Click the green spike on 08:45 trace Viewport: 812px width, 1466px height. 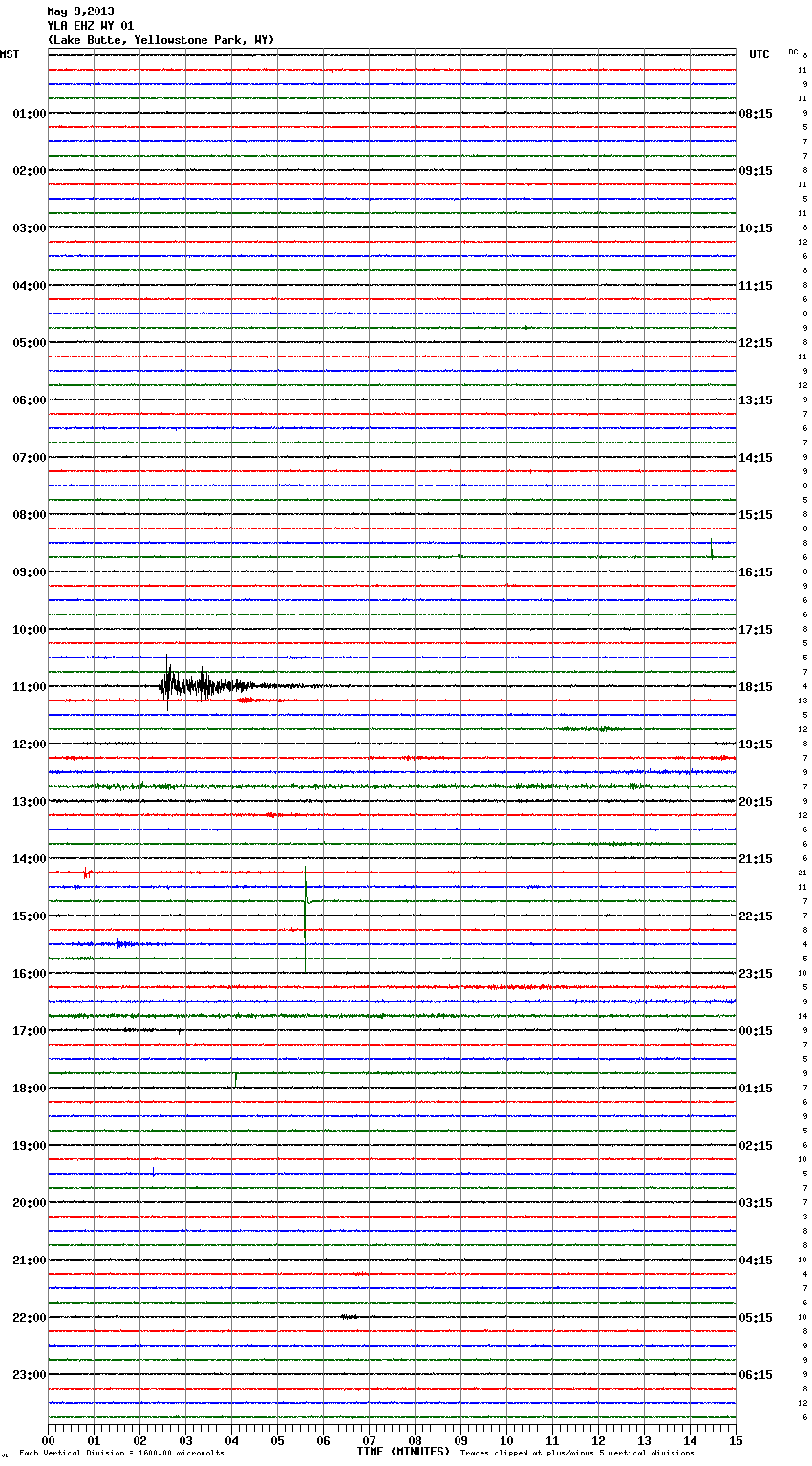pos(712,548)
